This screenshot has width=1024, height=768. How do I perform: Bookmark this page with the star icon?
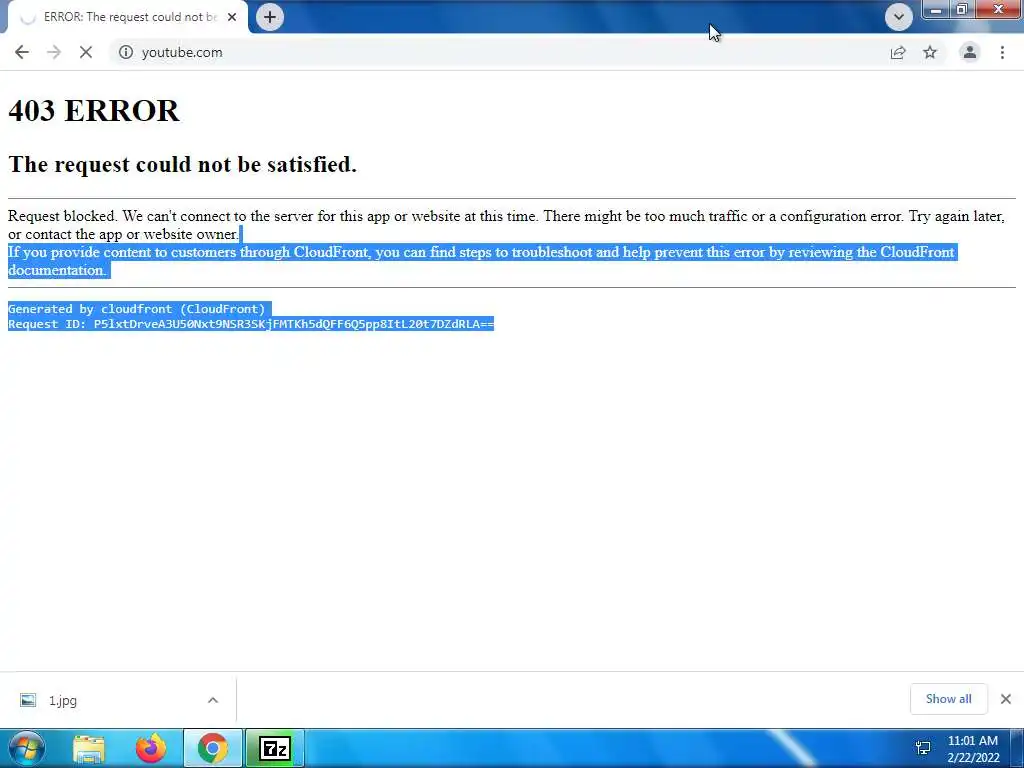point(930,52)
